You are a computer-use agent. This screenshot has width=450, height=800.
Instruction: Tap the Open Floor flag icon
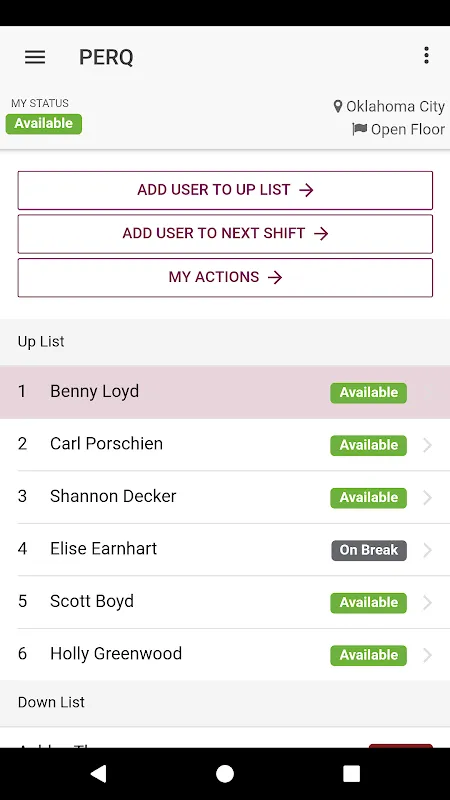[x=360, y=129]
